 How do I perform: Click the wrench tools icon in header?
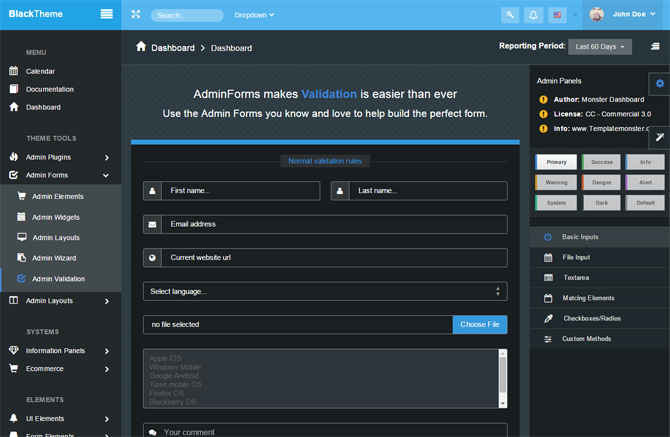pyautogui.click(x=510, y=15)
